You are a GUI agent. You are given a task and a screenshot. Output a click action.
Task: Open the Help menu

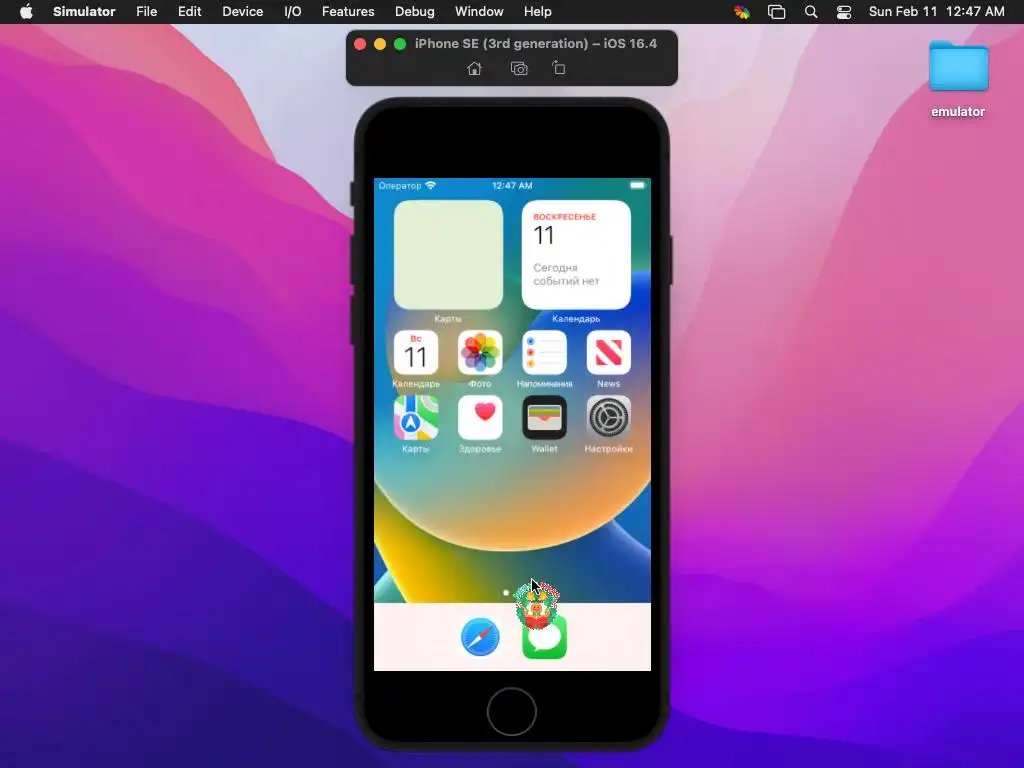coord(537,12)
